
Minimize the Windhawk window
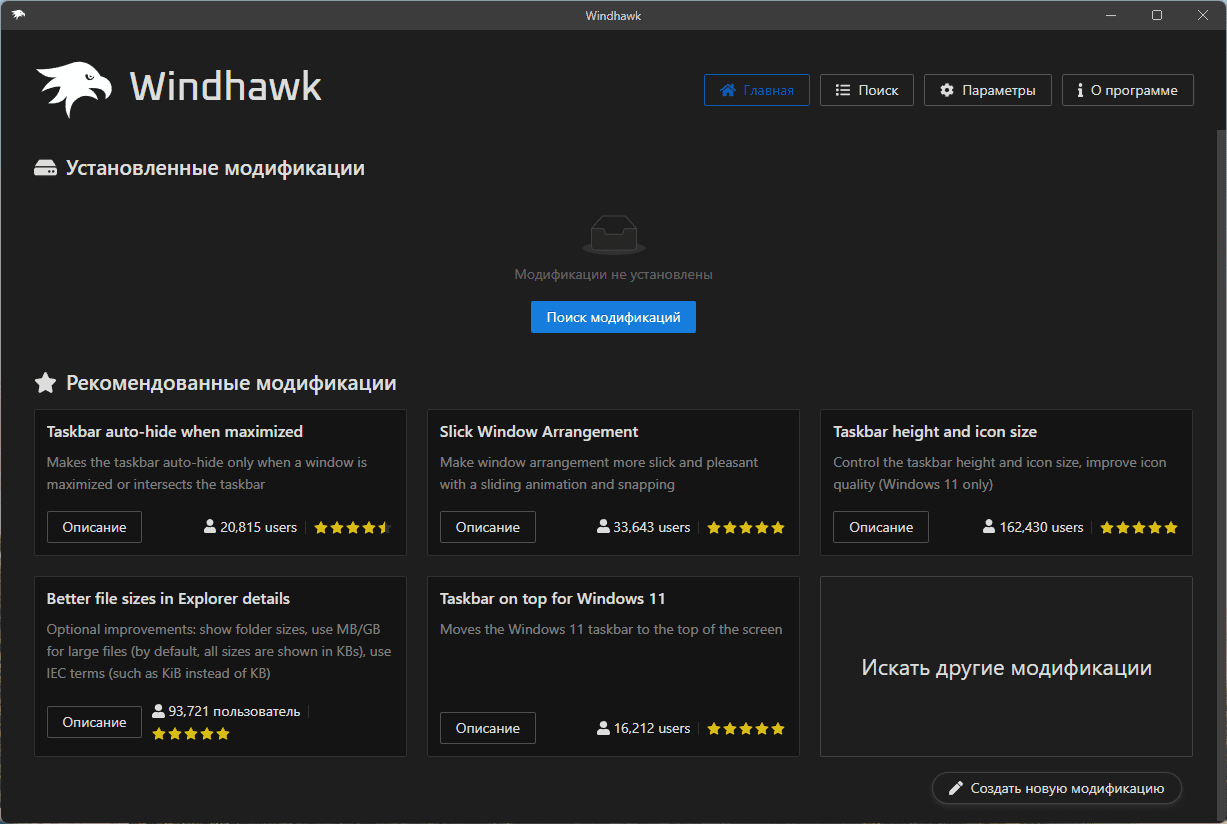click(1111, 15)
